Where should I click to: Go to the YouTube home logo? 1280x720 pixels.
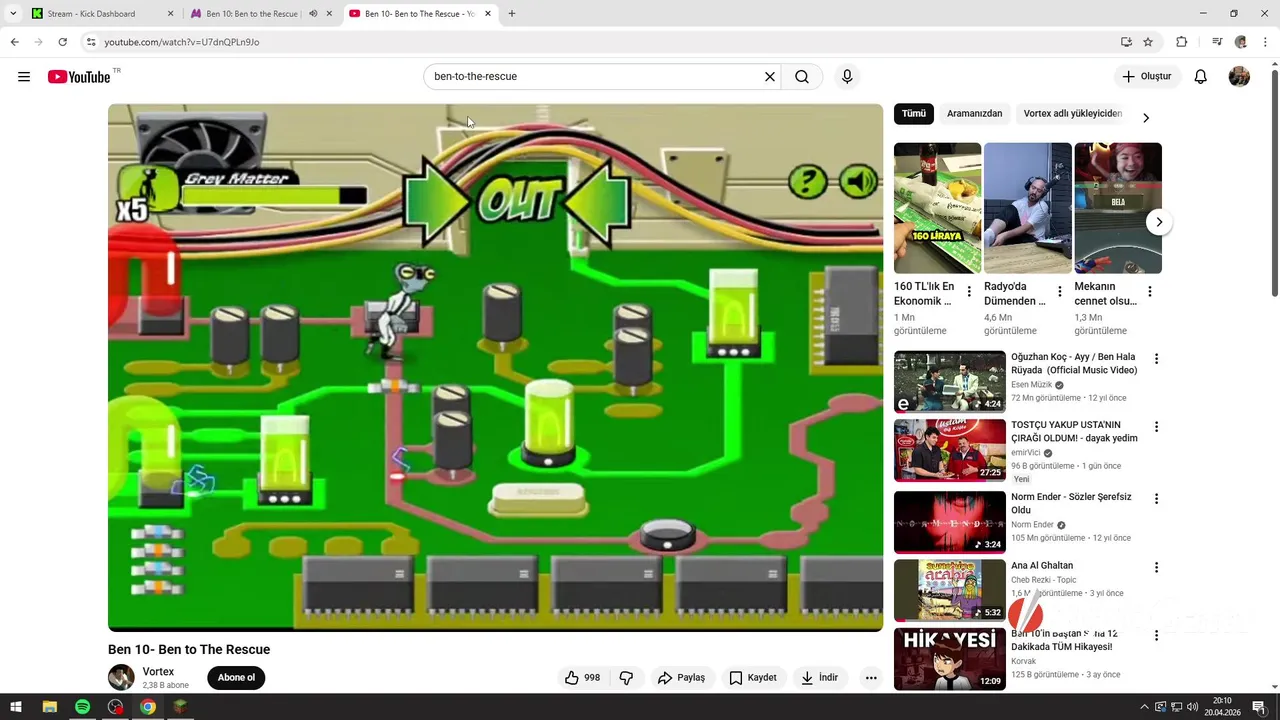pyautogui.click(x=79, y=77)
